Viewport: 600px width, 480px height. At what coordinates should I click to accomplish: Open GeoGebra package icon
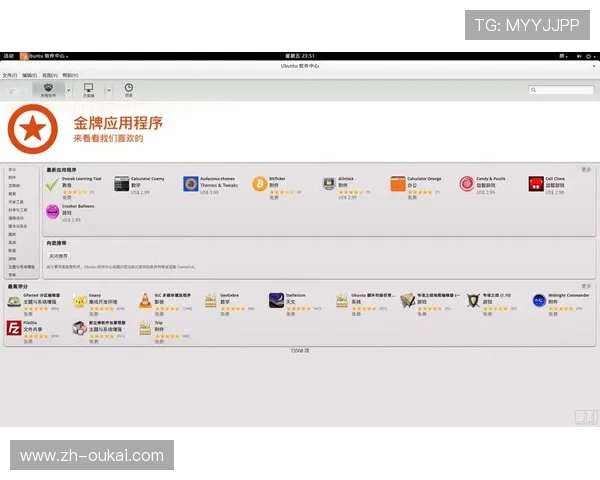tap(210, 301)
